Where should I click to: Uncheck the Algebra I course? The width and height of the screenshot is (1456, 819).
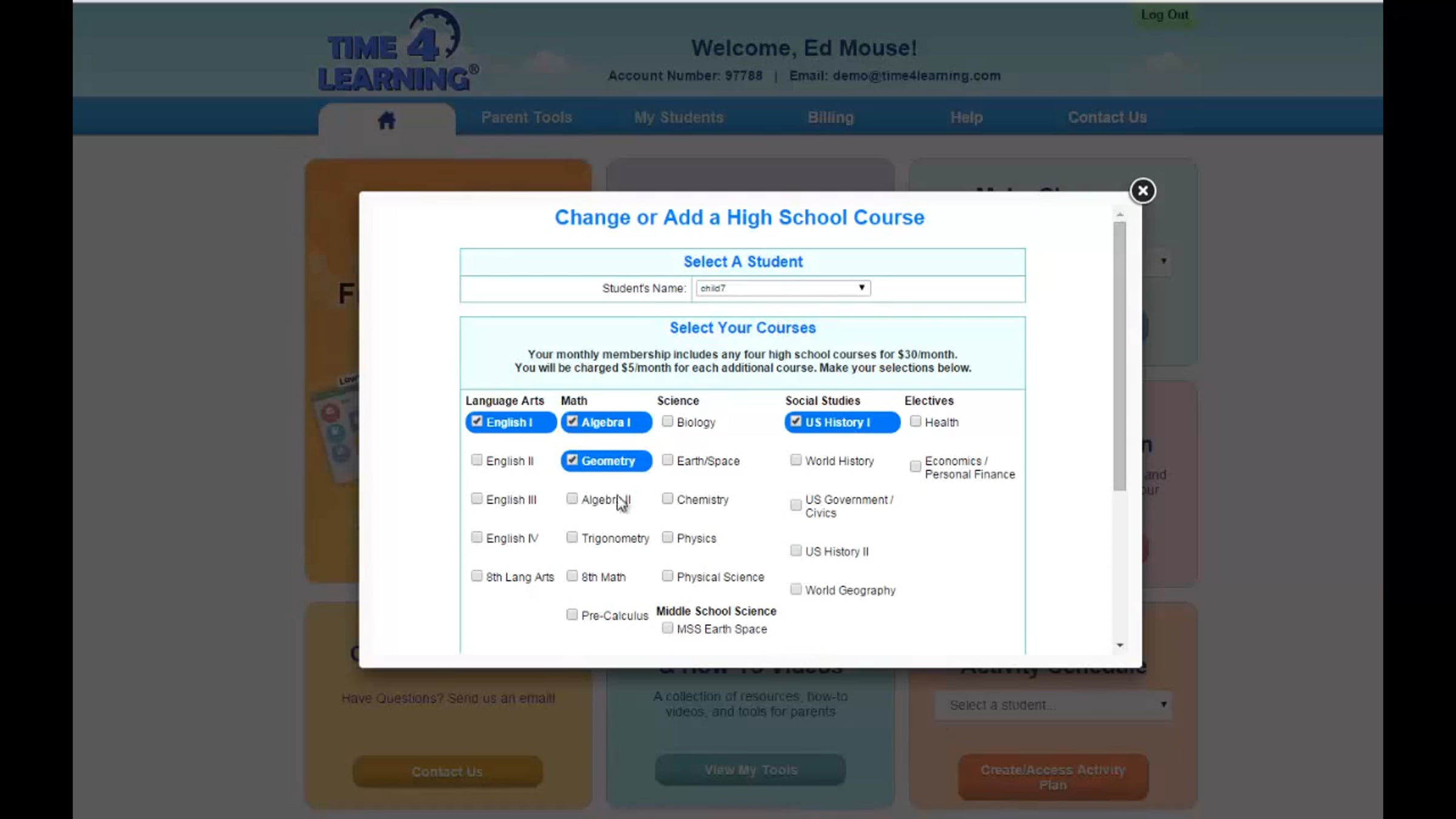coord(572,421)
